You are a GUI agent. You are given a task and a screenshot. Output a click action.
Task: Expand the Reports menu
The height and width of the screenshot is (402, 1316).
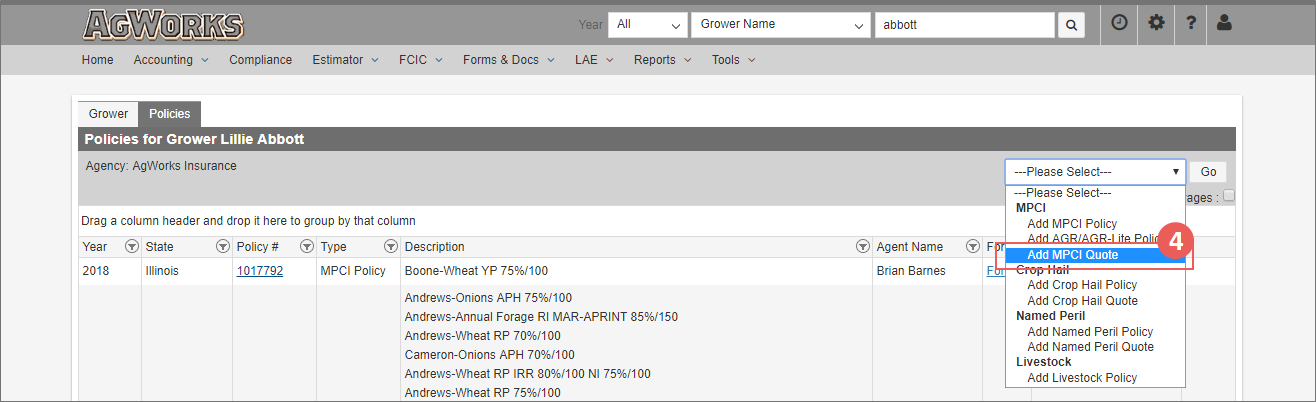pyautogui.click(x=664, y=60)
